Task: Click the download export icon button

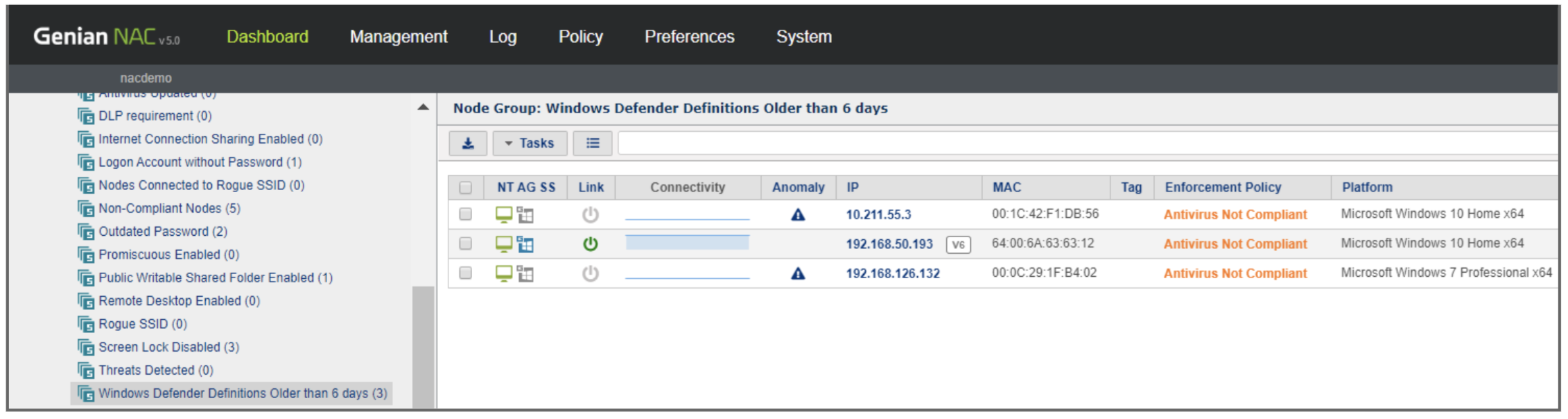Action: pyautogui.click(x=468, y=144)
